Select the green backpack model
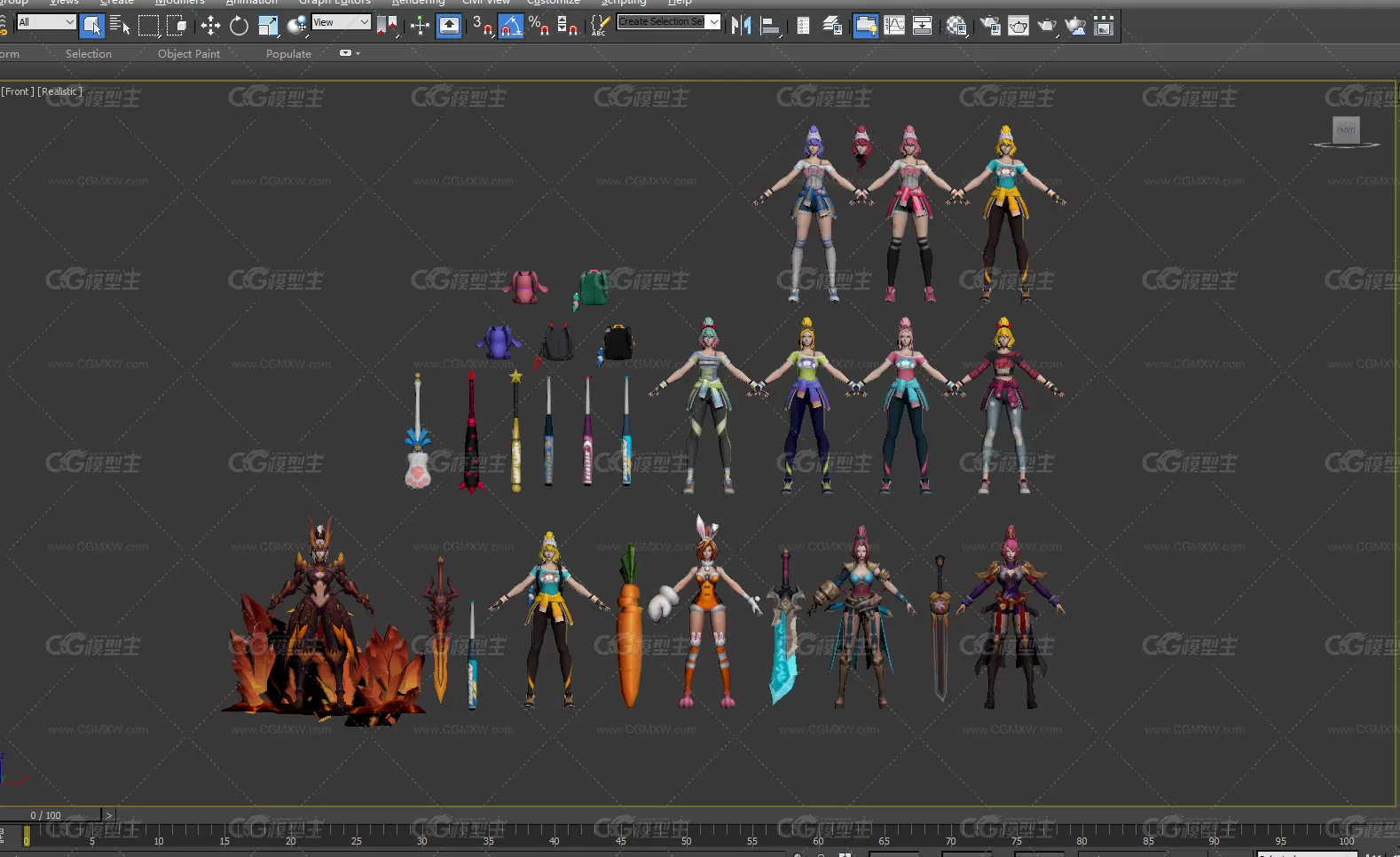1400x857 pixels. [592, 288]
